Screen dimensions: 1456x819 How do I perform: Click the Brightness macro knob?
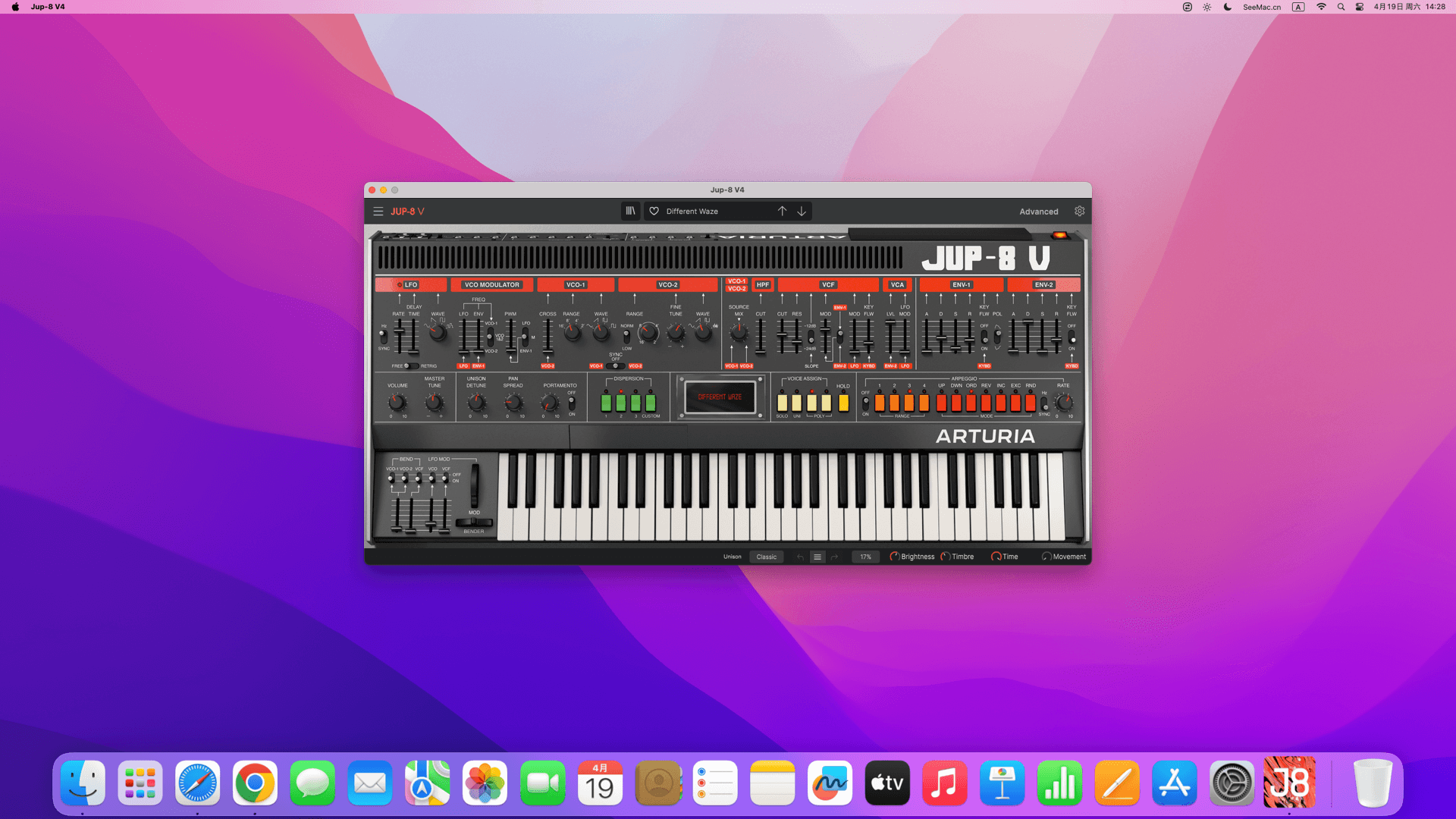point(894,557)
